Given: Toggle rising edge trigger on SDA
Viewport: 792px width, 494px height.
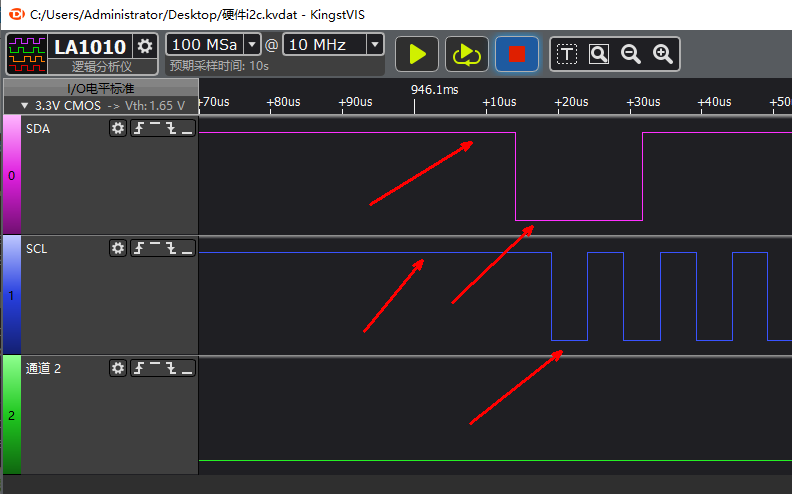Looking at the screenshot, I should (x=140, y=128).
